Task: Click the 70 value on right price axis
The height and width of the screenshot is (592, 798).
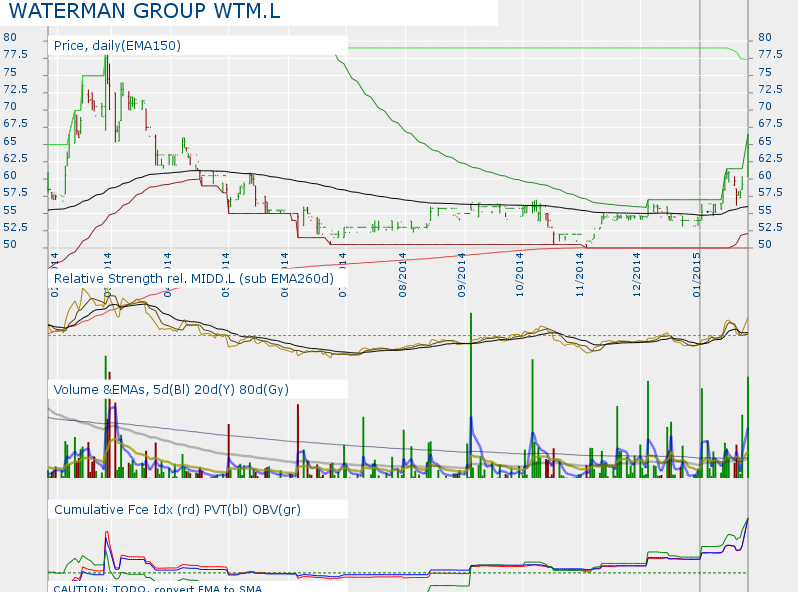Action: coord(765,106)
